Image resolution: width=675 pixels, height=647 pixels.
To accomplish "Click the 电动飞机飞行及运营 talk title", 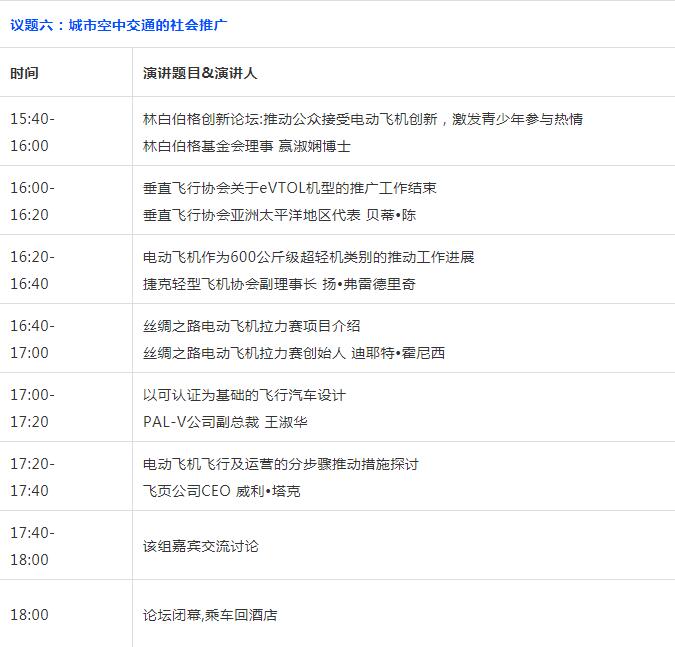I will pyautogui.click(x=280, y=464).
